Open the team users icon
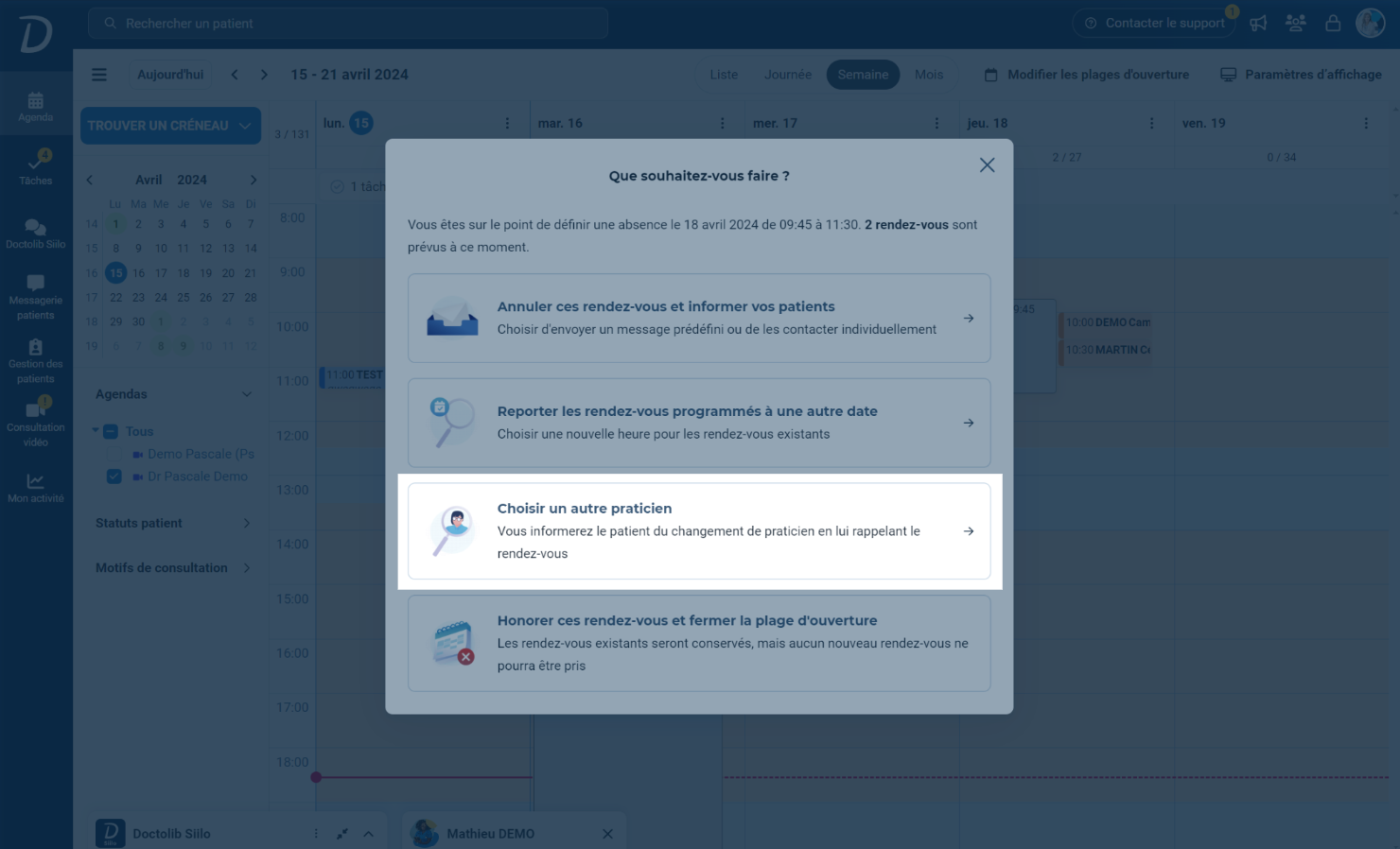 click(1296, 24)
